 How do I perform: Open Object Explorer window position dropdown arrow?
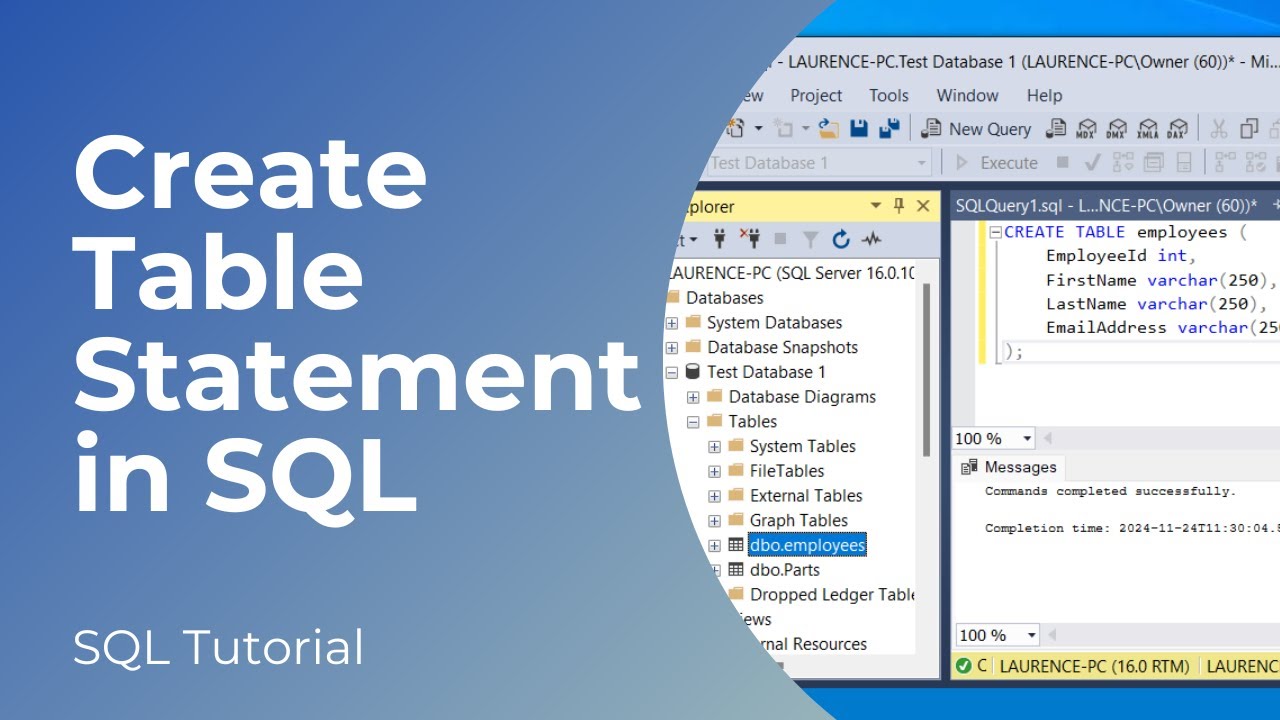coord(876,205)
